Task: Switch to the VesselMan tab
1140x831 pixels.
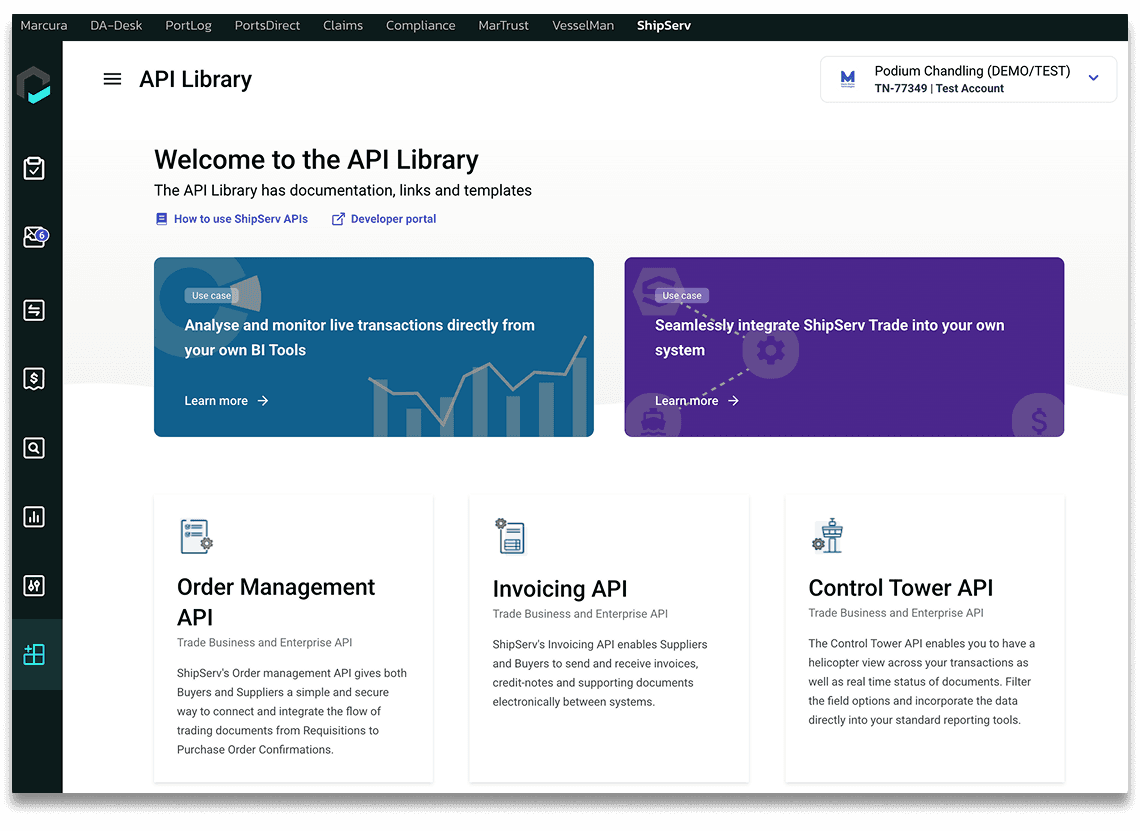Action: tap(582, 25)
